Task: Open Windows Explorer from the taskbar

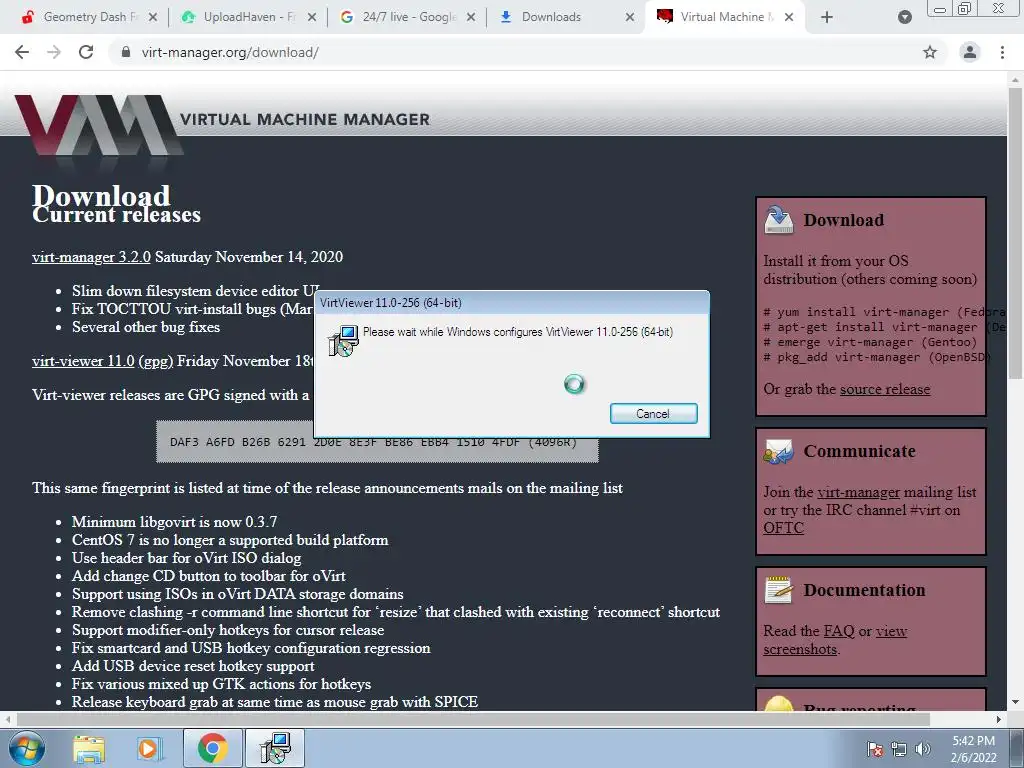Action: 88,748
